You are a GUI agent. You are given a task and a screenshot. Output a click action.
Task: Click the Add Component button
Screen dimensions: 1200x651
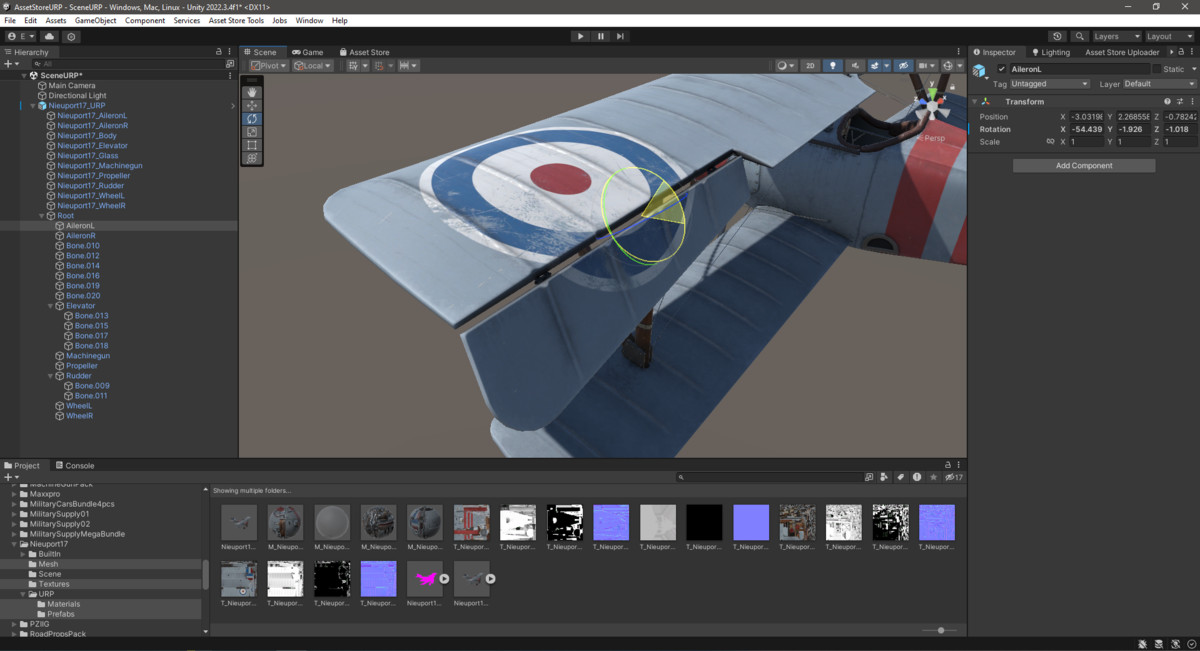[1083, 164]
